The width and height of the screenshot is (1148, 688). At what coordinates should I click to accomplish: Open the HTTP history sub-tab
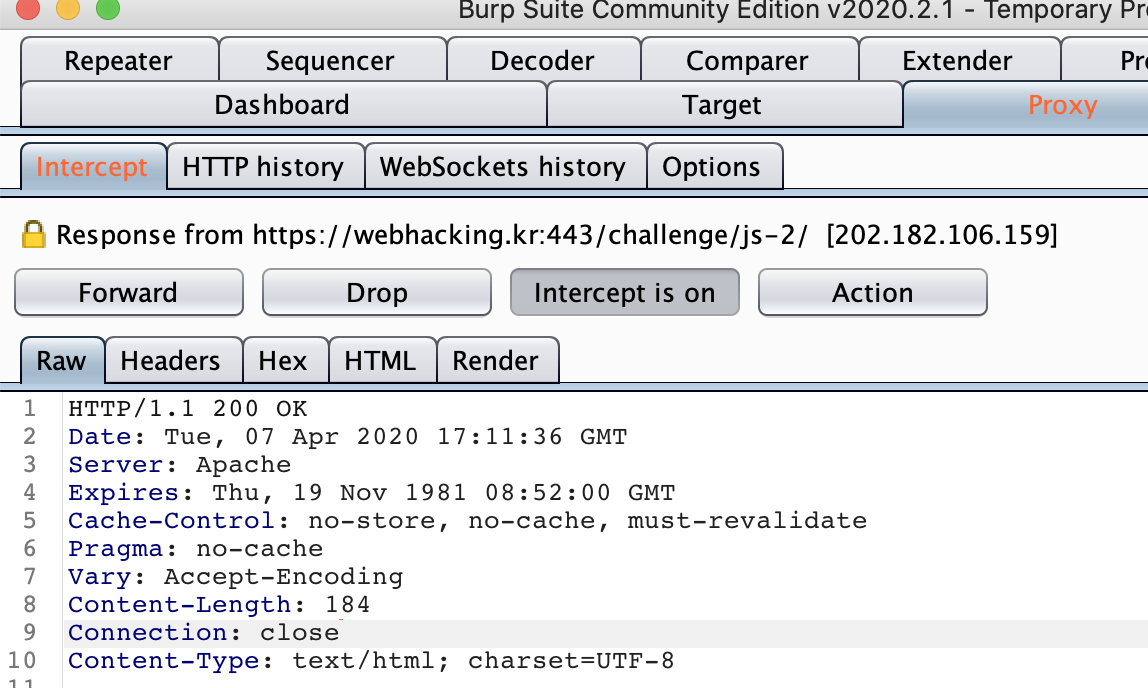pyautogui.click(x=265, y=167)
